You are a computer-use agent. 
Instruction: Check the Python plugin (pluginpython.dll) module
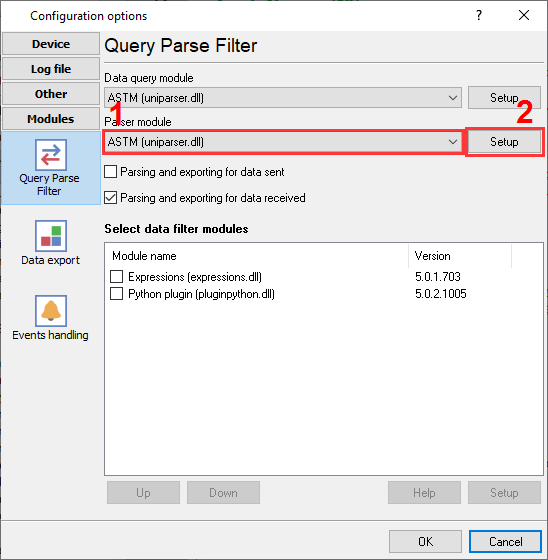pos(116,294)
